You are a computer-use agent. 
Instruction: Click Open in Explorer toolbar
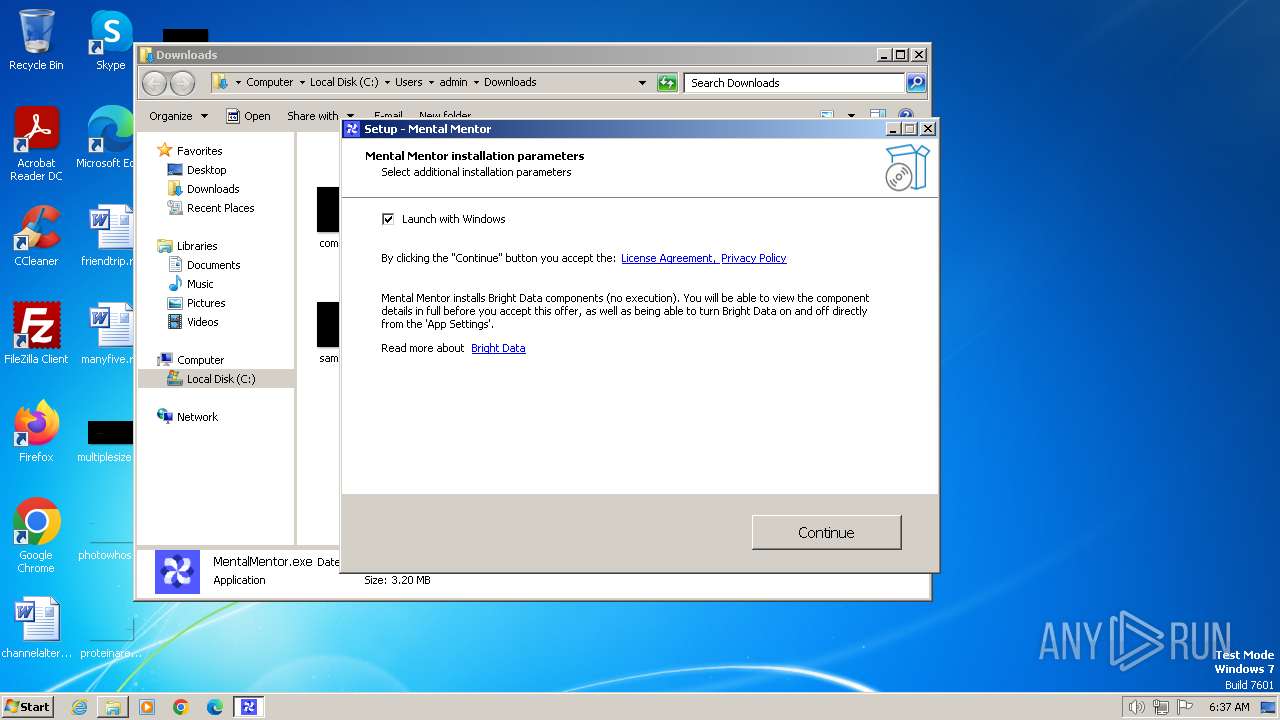[248, 116]
